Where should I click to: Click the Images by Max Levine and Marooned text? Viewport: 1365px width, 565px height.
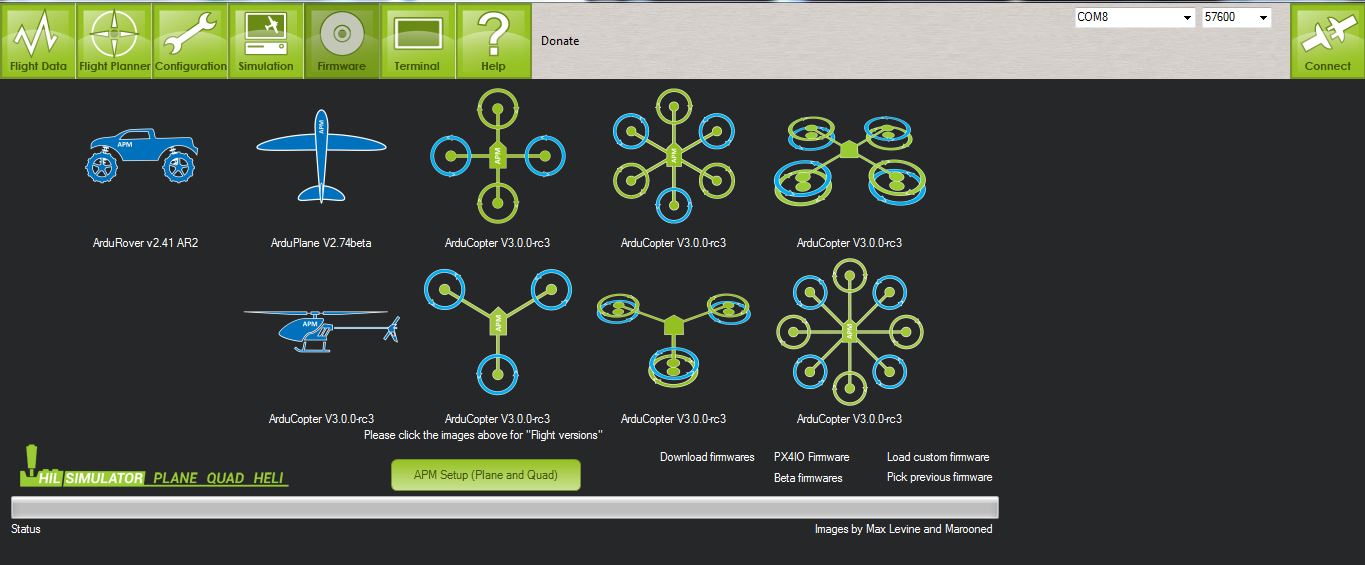904,529
